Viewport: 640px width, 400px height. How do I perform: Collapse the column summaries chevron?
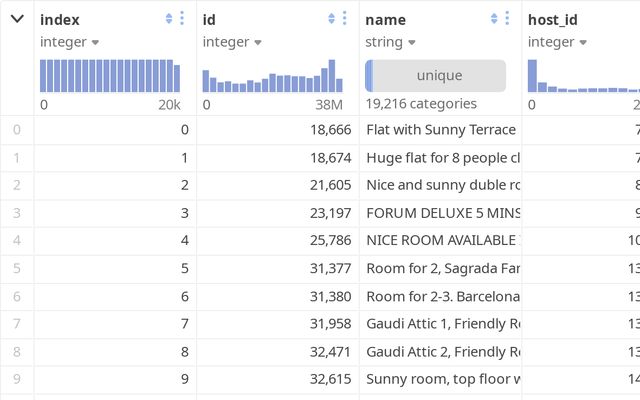click(x=17, y=18)
